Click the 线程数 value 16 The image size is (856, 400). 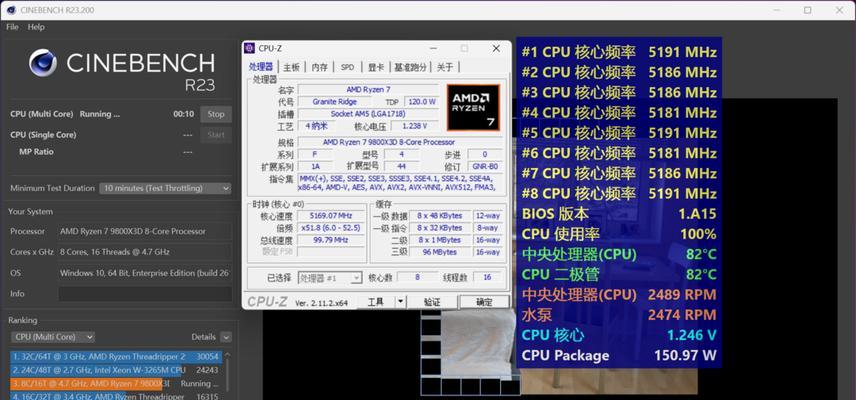coord(487,277)
